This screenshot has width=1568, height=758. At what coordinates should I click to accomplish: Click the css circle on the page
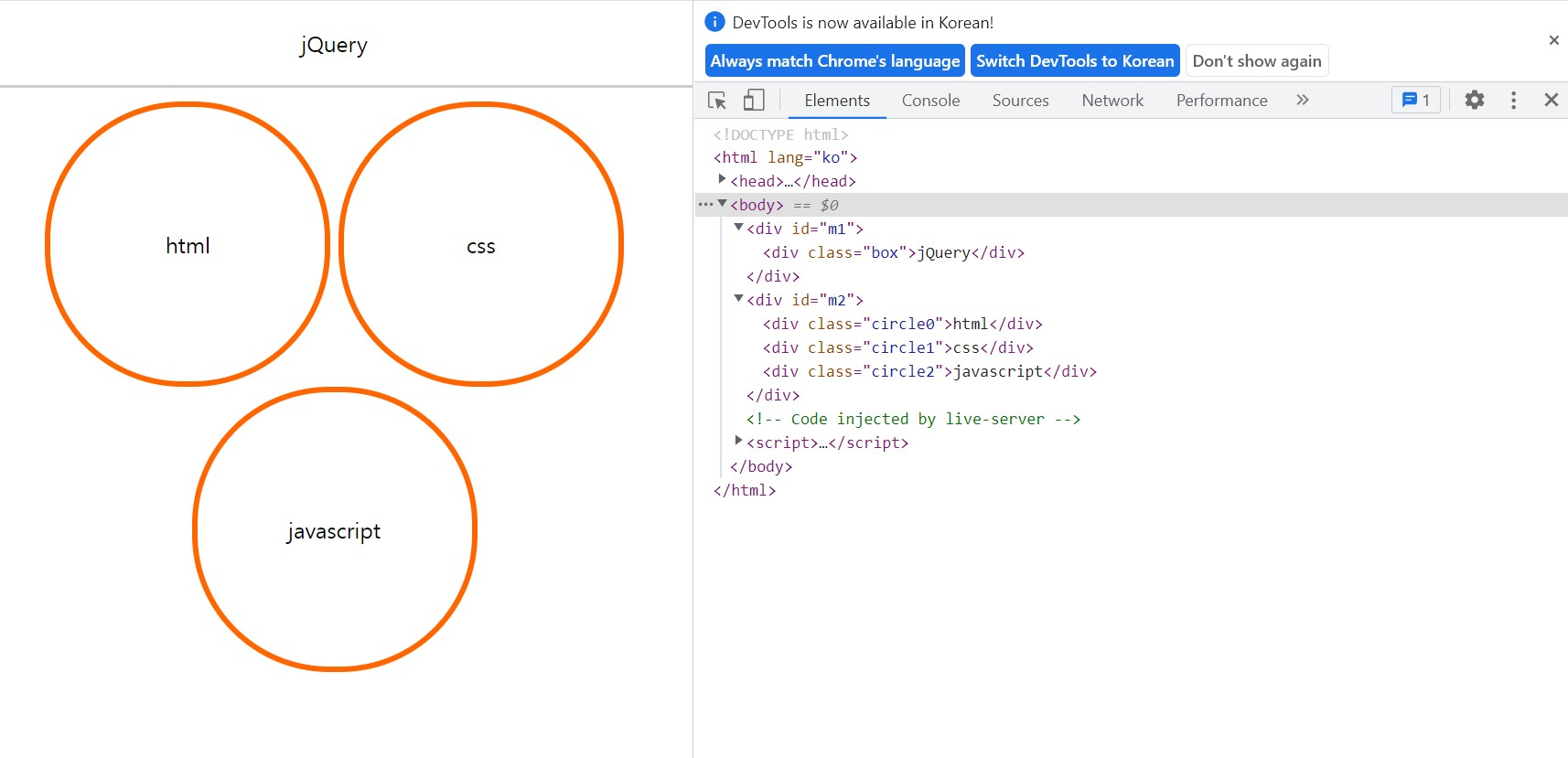pyautogui.click(x=481, y=244)
